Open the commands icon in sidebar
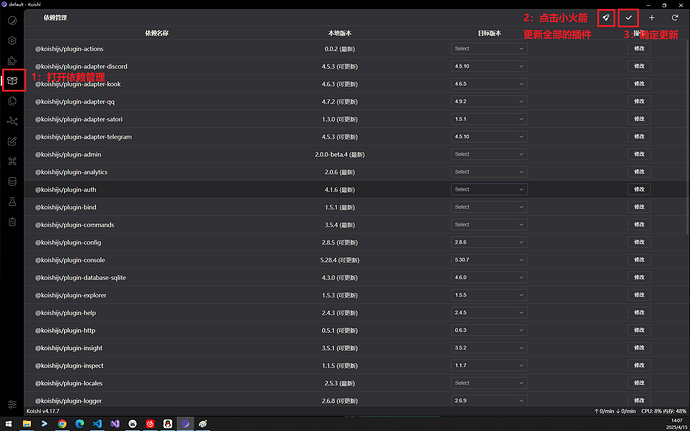This screenshot has height=431, width=690. [12, 162]
